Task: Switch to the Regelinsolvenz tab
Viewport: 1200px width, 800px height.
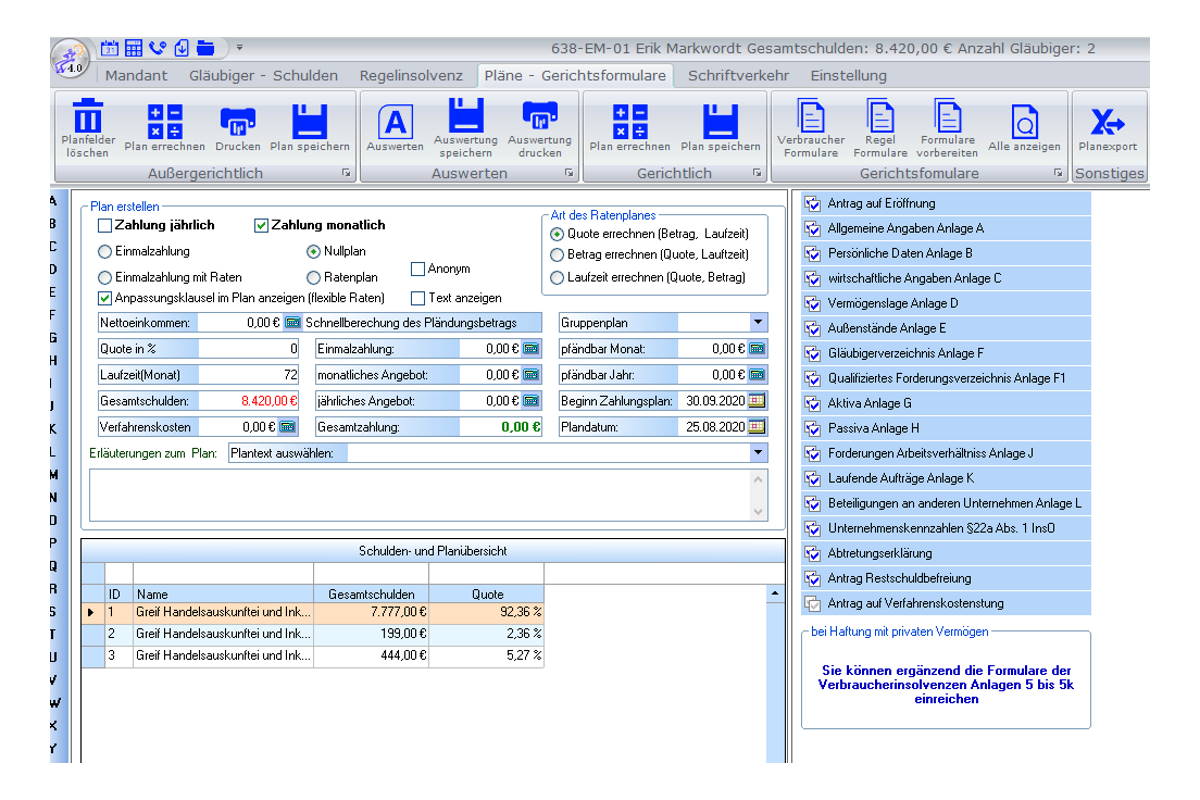Action: click(x=411, y=75)
